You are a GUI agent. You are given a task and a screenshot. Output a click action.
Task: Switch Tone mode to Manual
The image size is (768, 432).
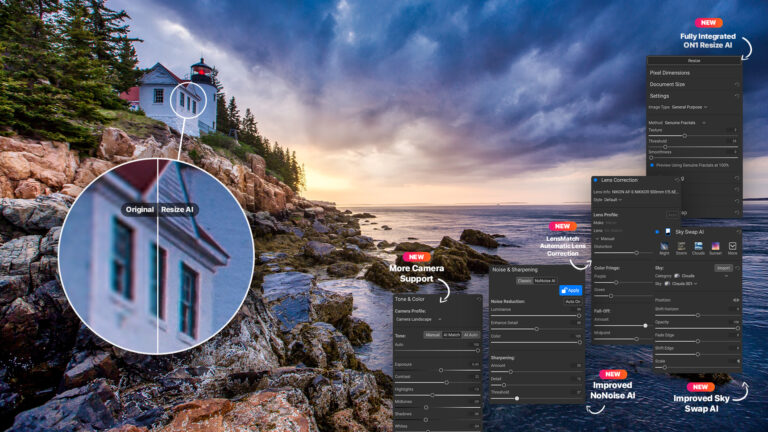pos(432,335)
